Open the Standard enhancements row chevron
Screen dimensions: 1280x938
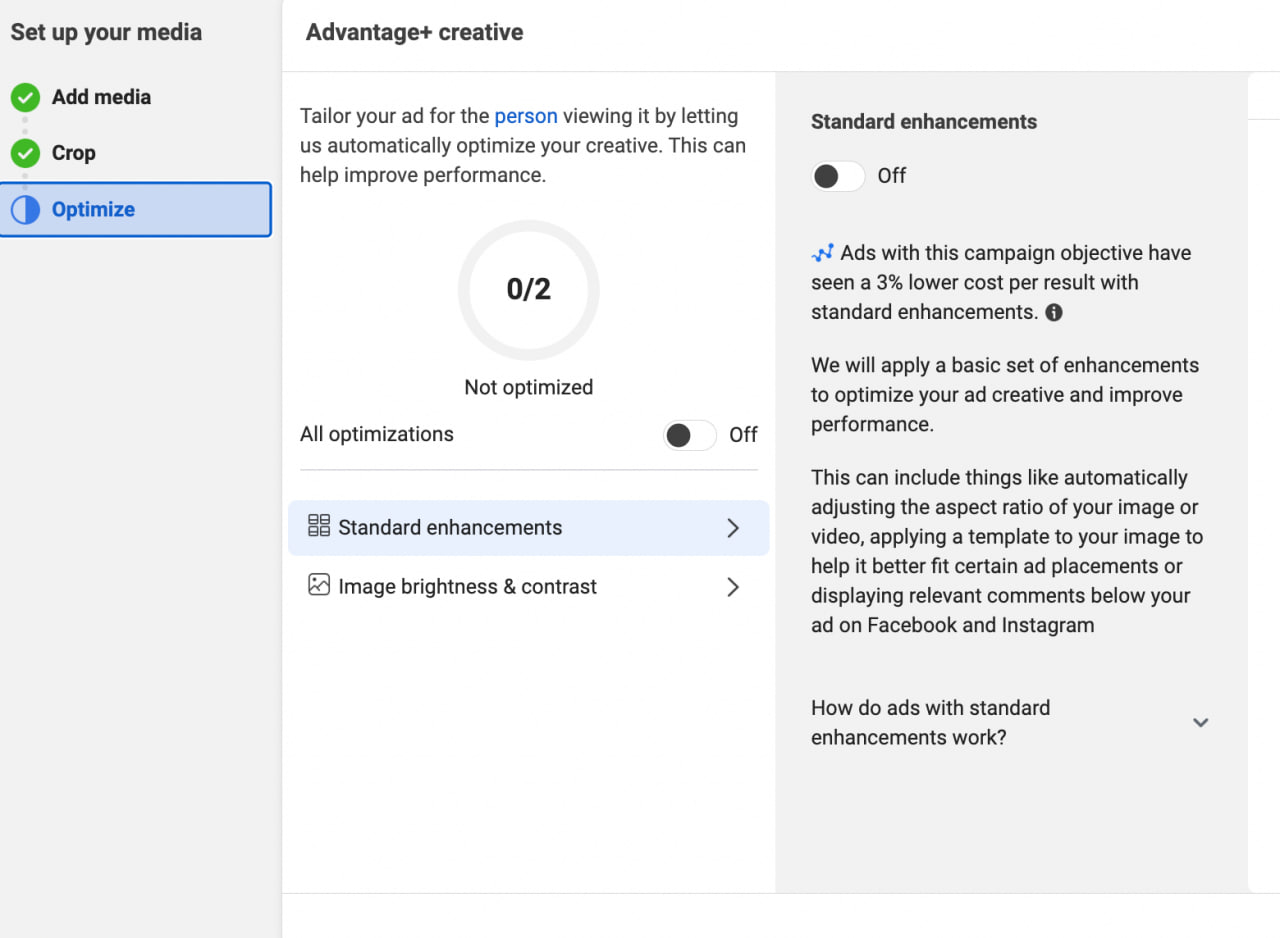[x=733, y=528]
